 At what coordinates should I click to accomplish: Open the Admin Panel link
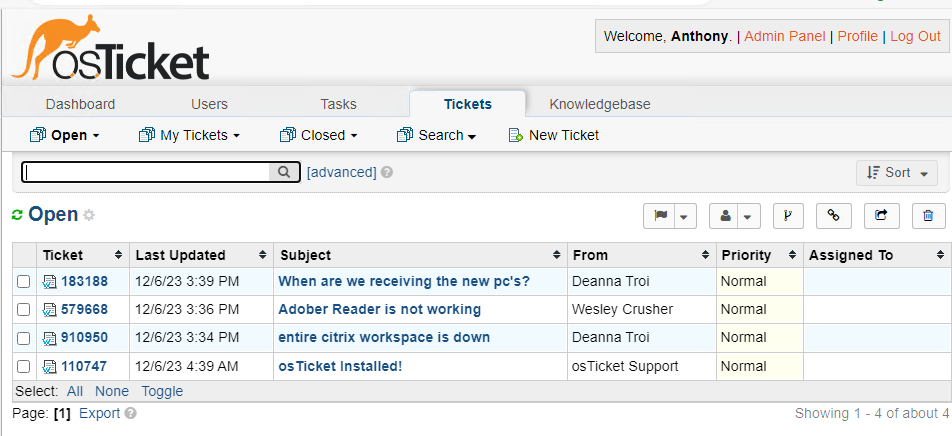coord(785,36)
